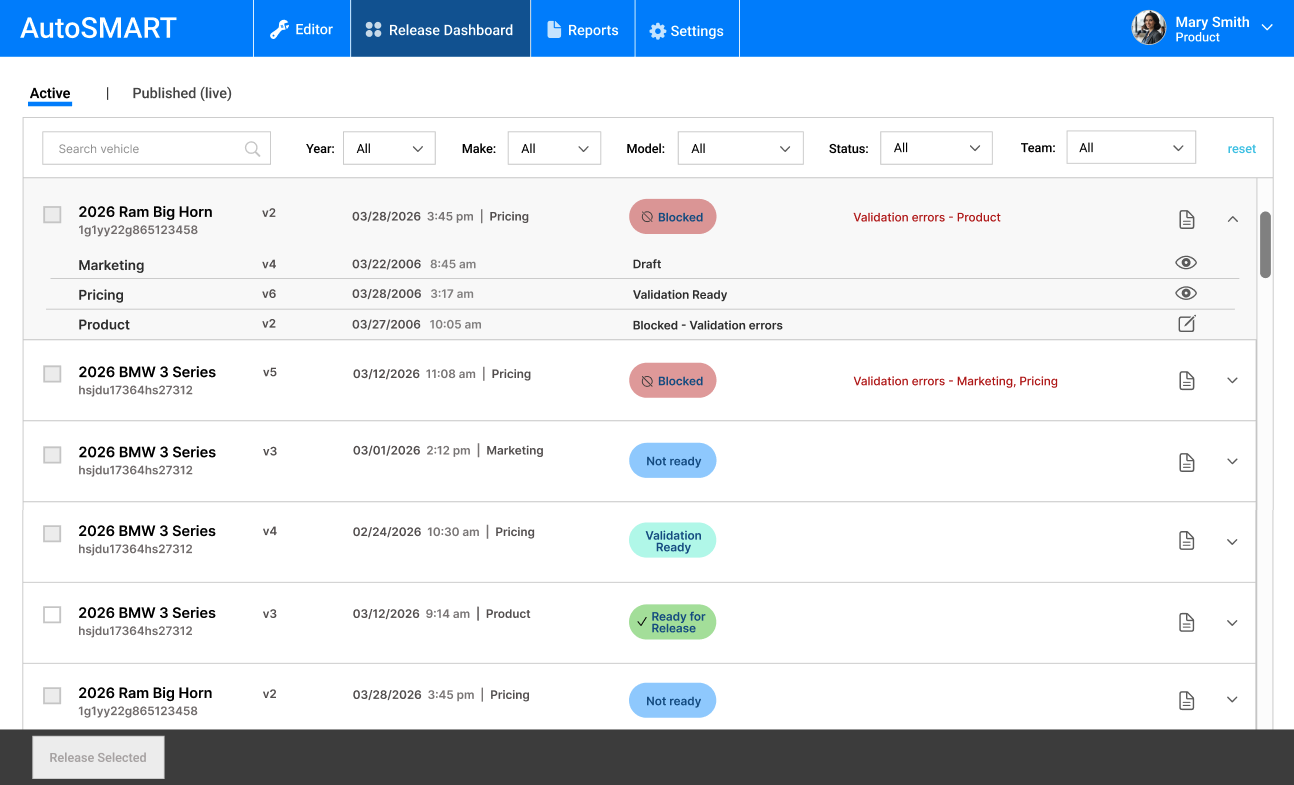Open document icon for Ready for Release row
1294x785 pixels.
click(x=1186, y=623)
